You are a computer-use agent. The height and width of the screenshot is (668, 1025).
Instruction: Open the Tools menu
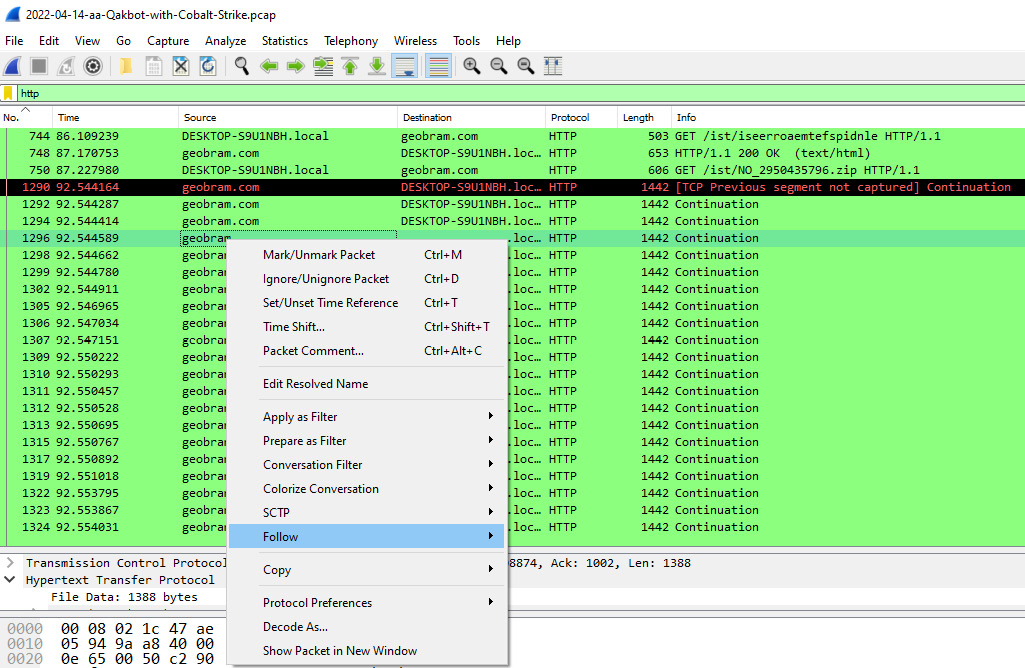(x=466, y=41)
